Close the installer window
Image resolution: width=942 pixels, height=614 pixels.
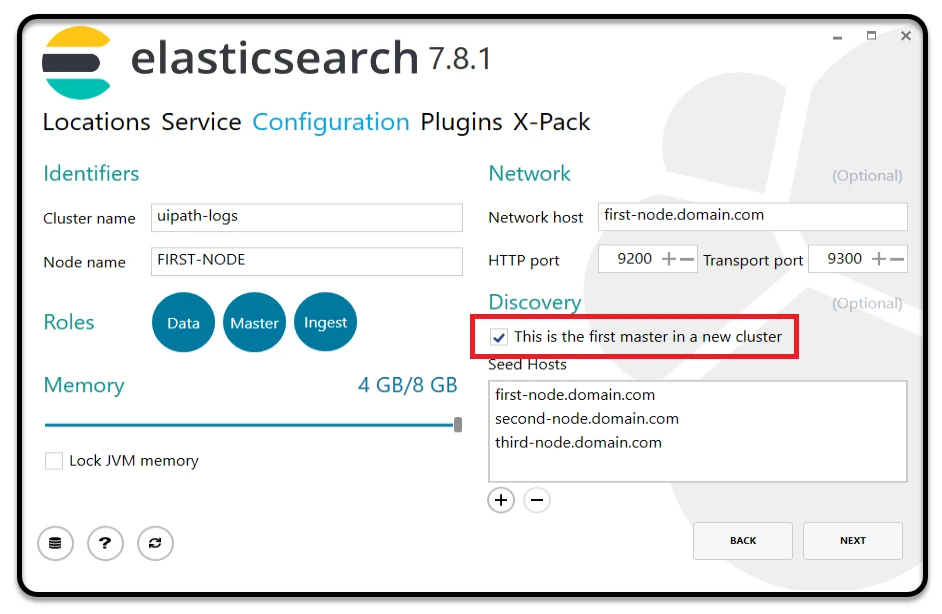[x=906, y=36]
